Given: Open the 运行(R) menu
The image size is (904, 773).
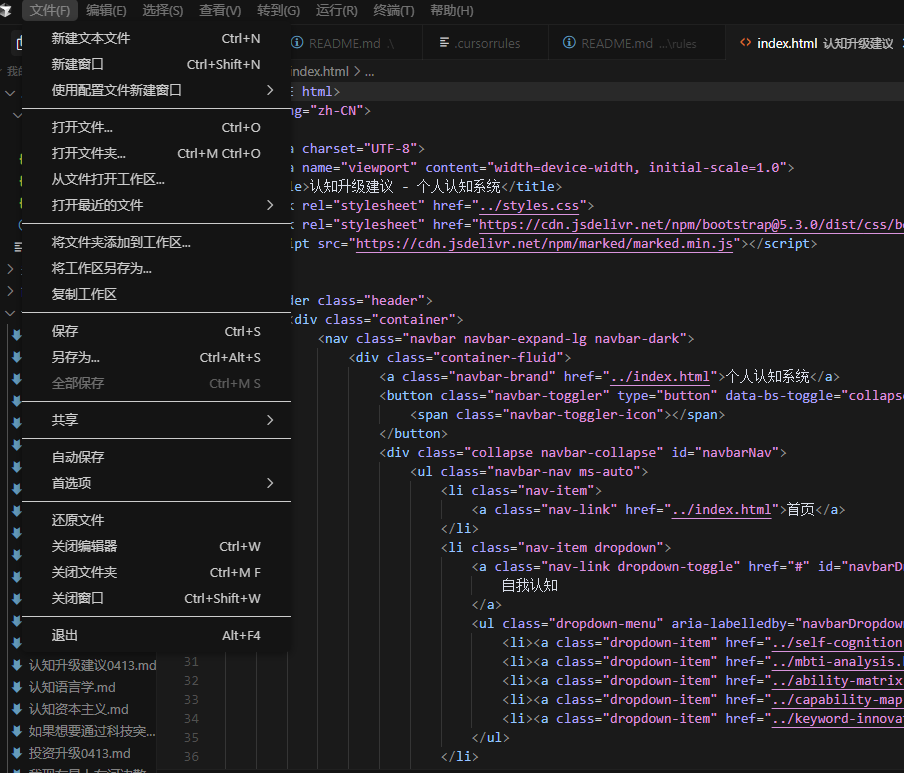Looking at the screenshot, I should click(337, 10).
